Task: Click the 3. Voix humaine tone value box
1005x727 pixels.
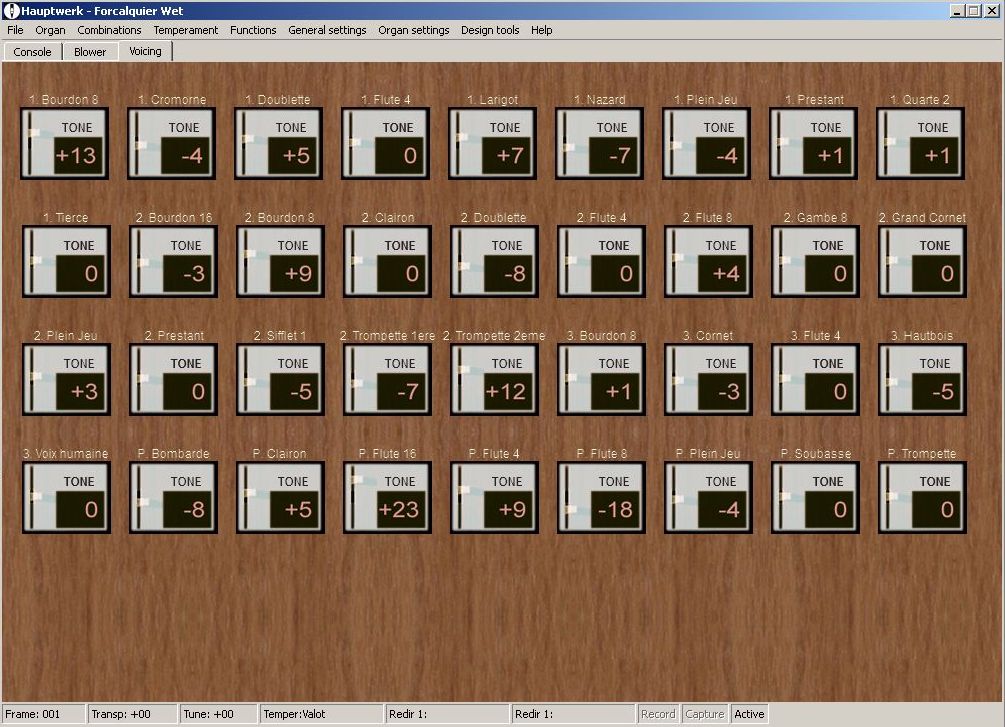Action: pyautogui.click(x=78, y=510)
